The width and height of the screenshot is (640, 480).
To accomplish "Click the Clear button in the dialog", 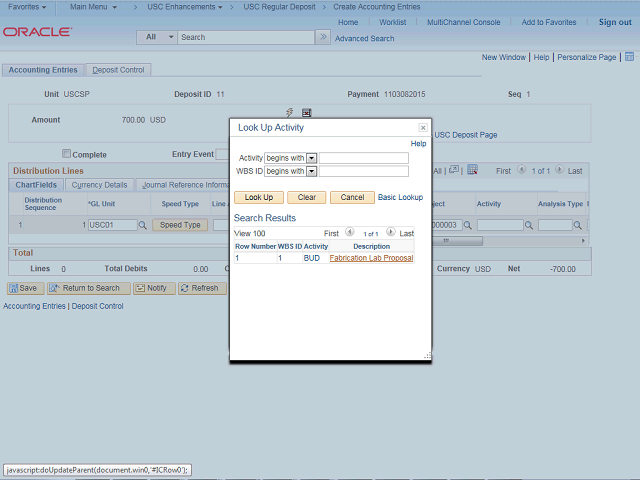I will (x=307, y=198).
